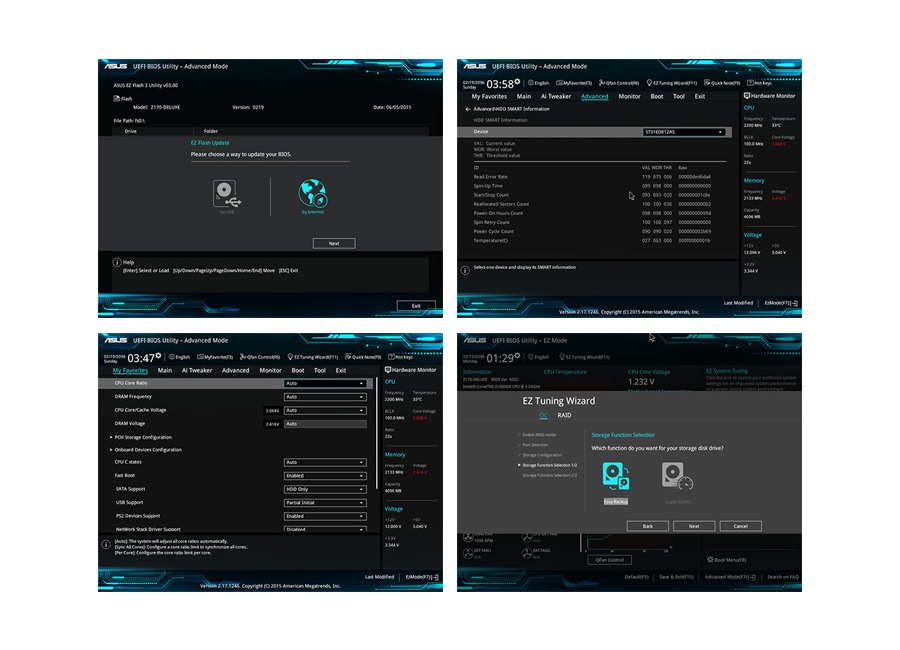Launch EZ Tuning Wizard(F11) on the 03:58 screen
This screenshot has height=650, width=900.
pyautogui.click(x=672, y=83)
